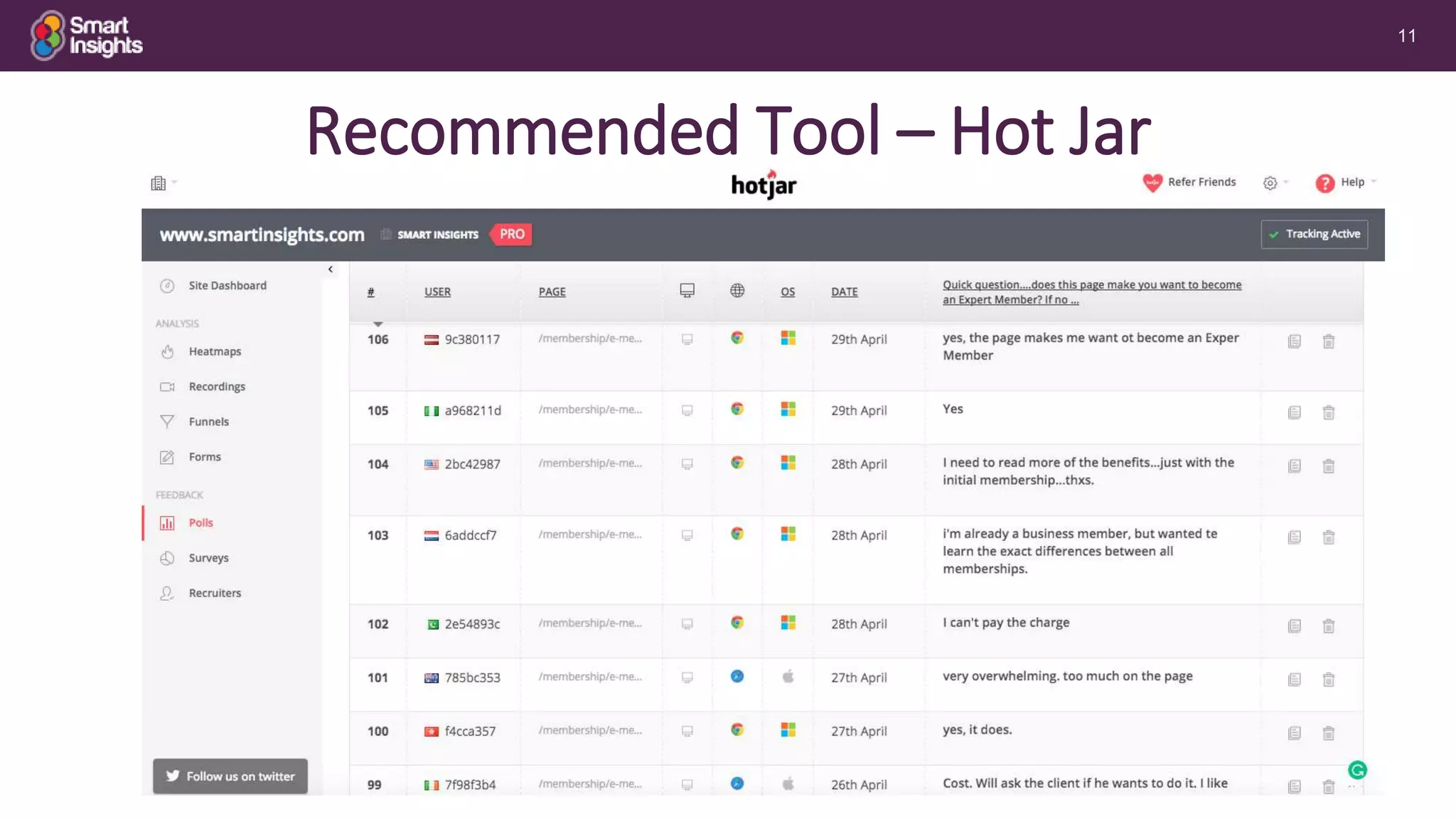Go to Recruiters
Image resolution: width=1456 pixels, height=819 pixels.
point(200,593)
